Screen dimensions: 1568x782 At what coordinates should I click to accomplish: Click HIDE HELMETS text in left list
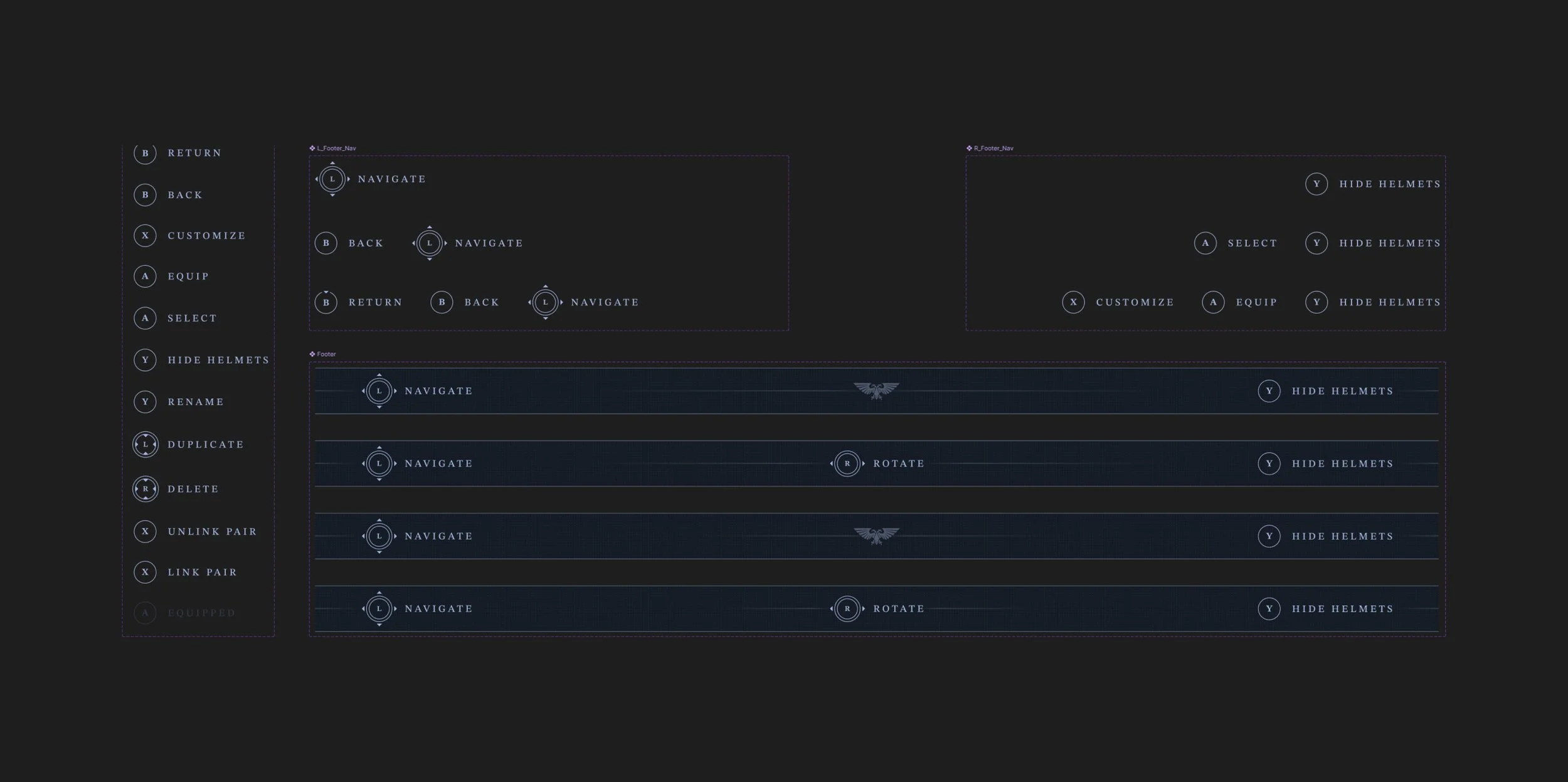pyautogui.click(x=218, y=360)
